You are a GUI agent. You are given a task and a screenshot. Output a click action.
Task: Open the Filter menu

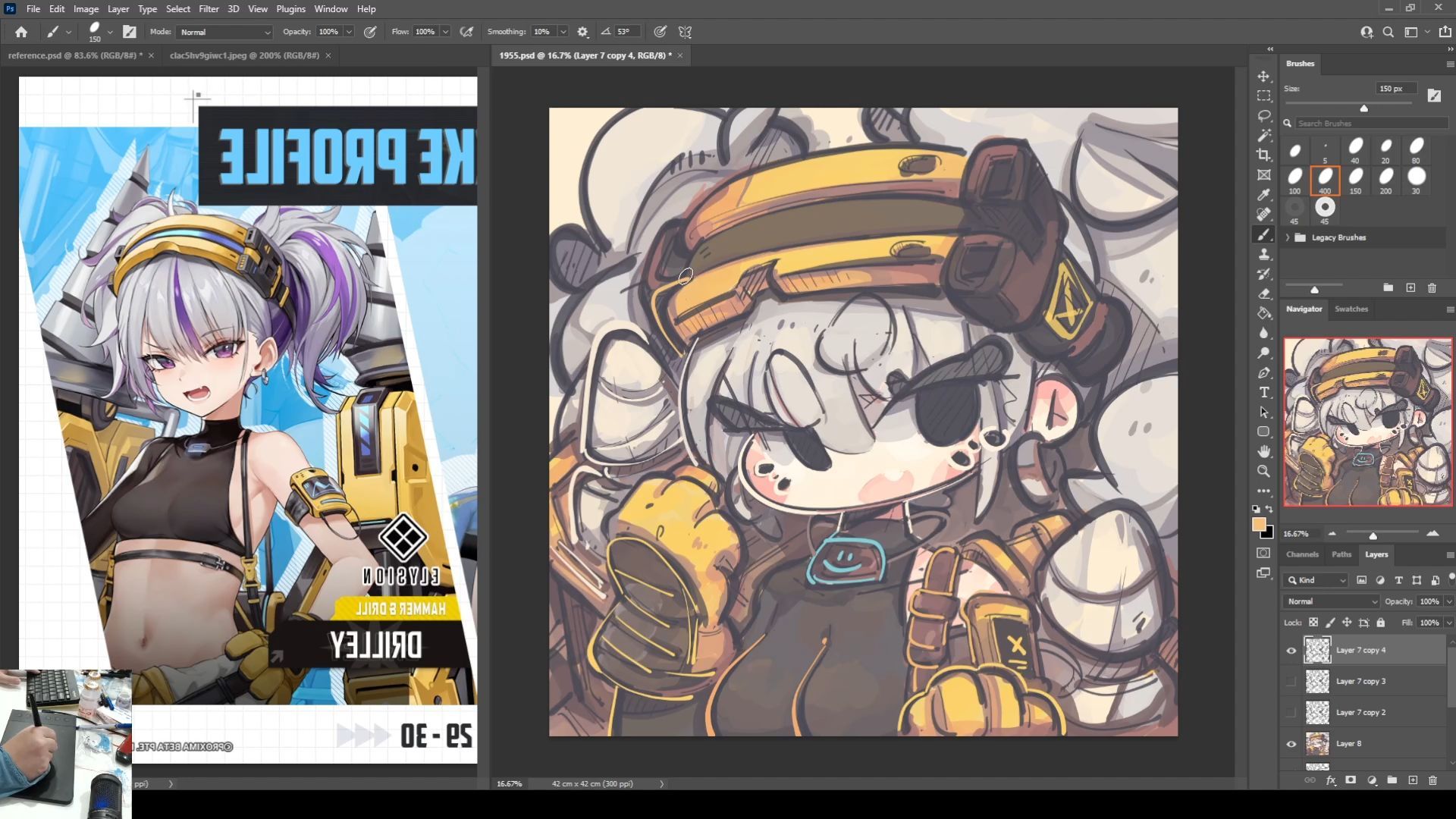(x=209, y=9)
